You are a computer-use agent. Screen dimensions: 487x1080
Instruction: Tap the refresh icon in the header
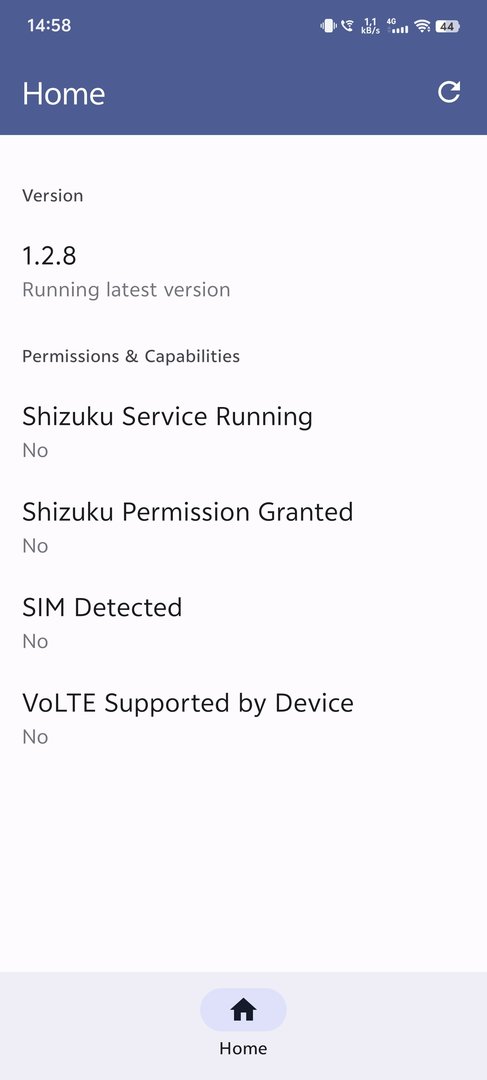[449, 92]
